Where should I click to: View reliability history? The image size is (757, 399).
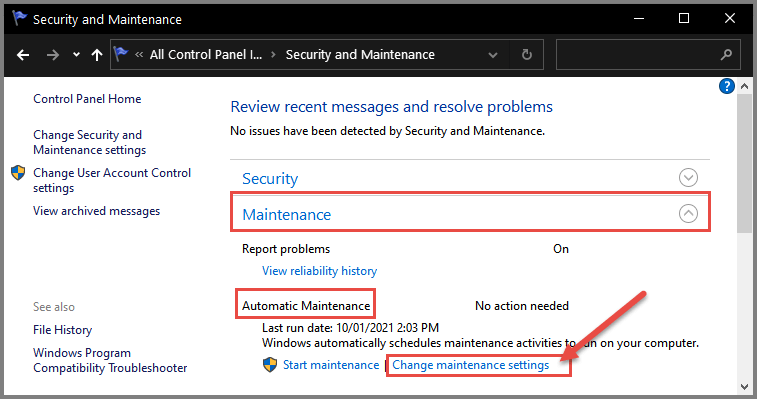(x=319, y=271)
